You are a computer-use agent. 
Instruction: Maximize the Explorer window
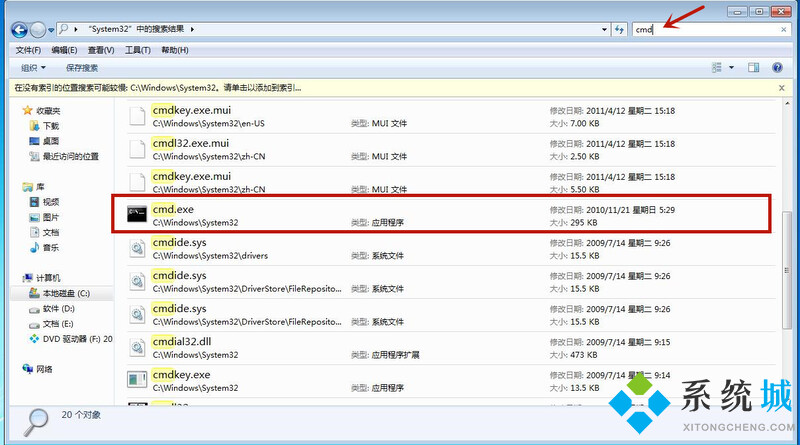pos(759,11)
